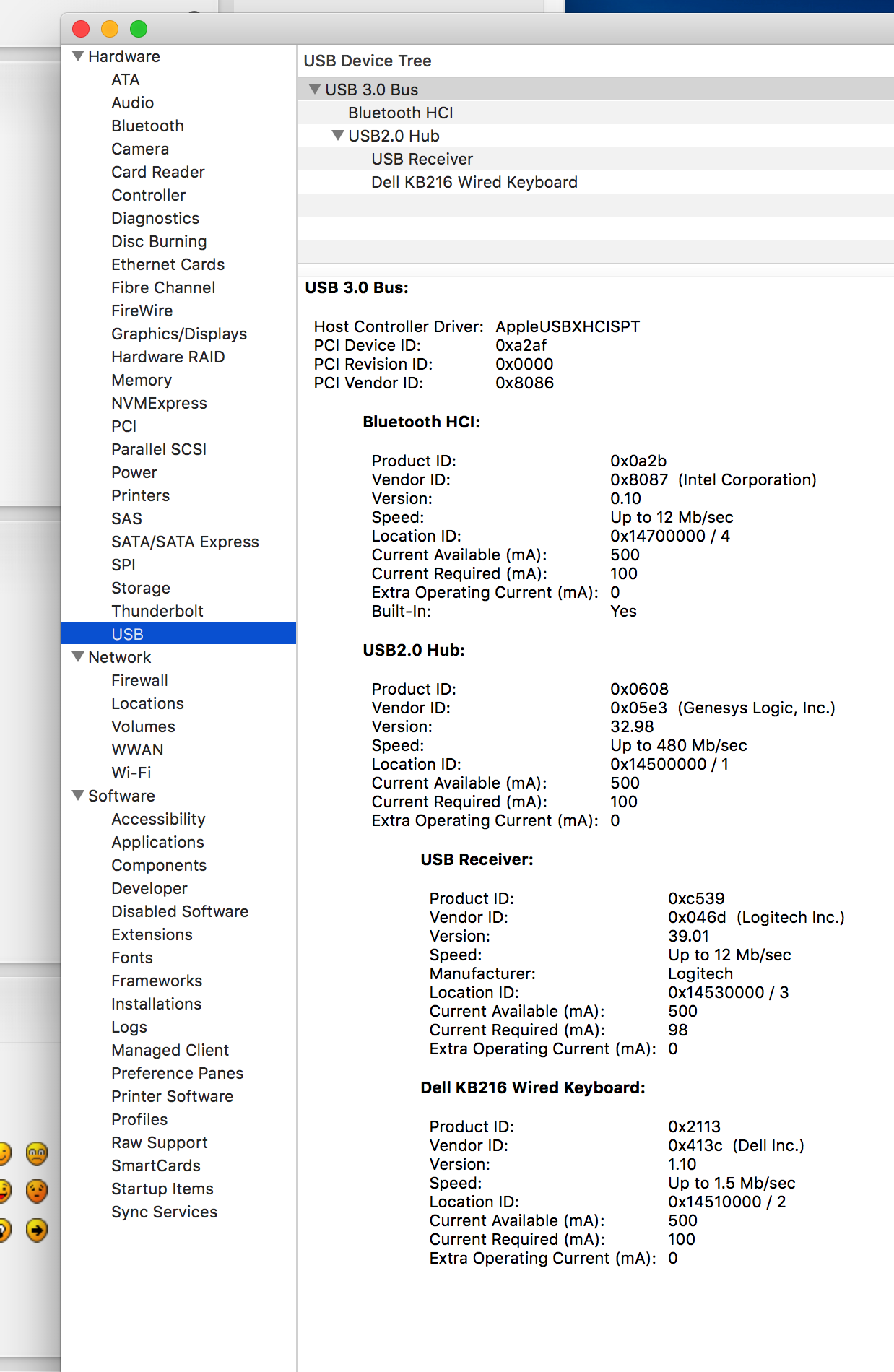
Task: Show Startup Items under Software
Action: coord(162,1189)
